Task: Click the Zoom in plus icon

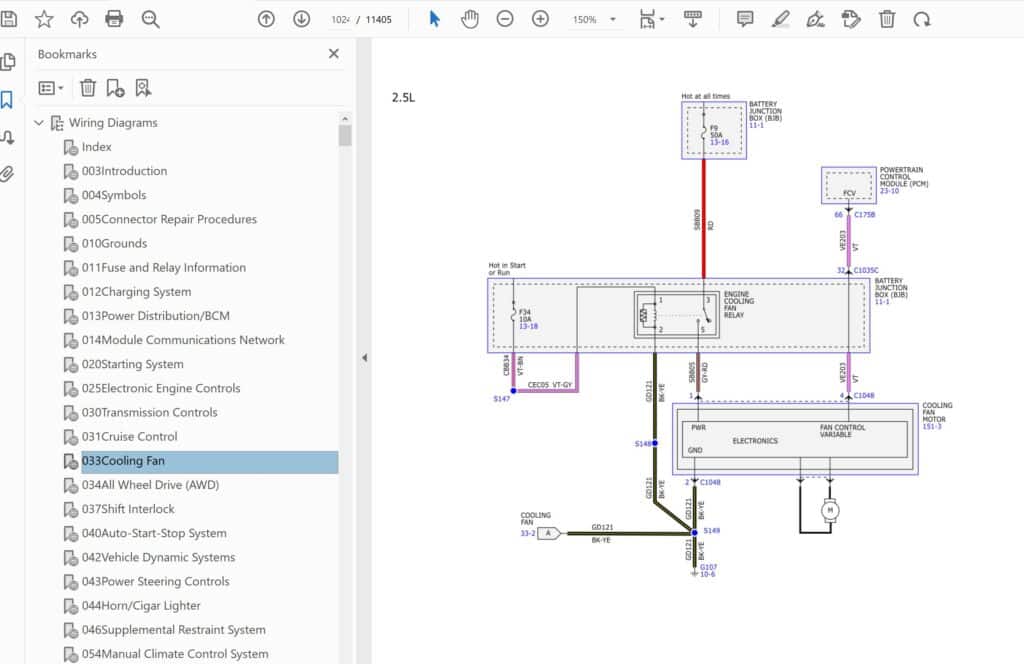Action: (x=540, y=19)
